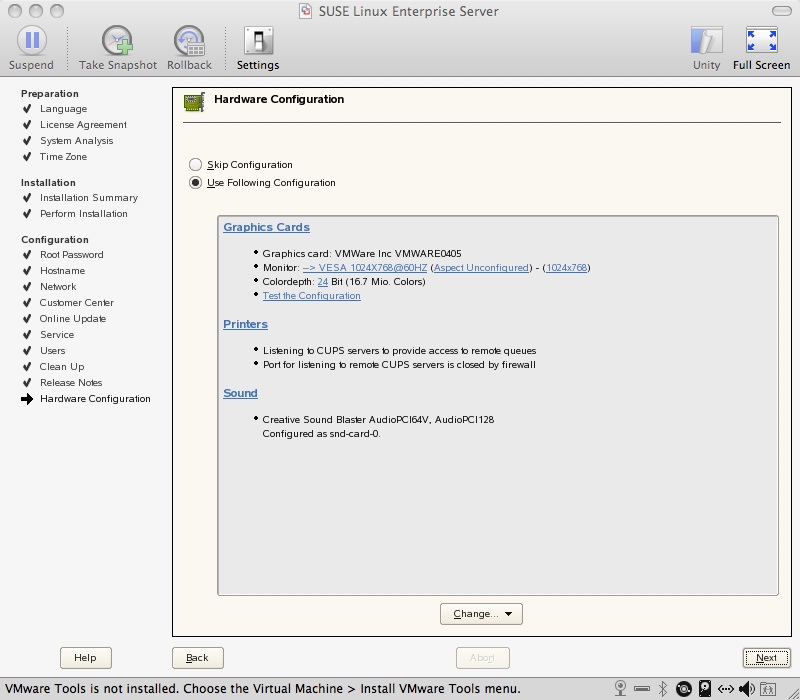Click the hard disk status icon
Screen dimensions: 800x700
(x=705, y=688)
